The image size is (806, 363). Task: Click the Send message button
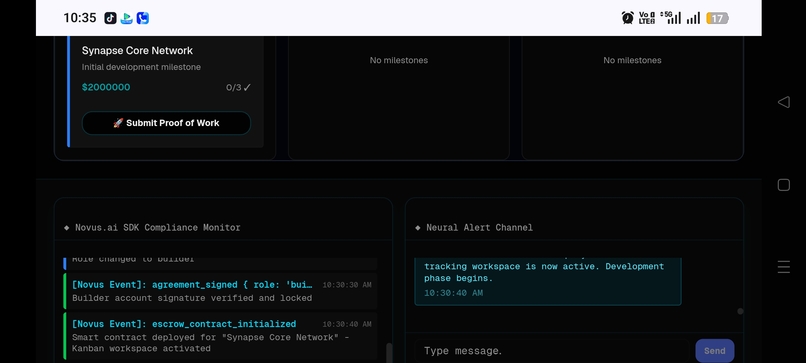point(715,351)
